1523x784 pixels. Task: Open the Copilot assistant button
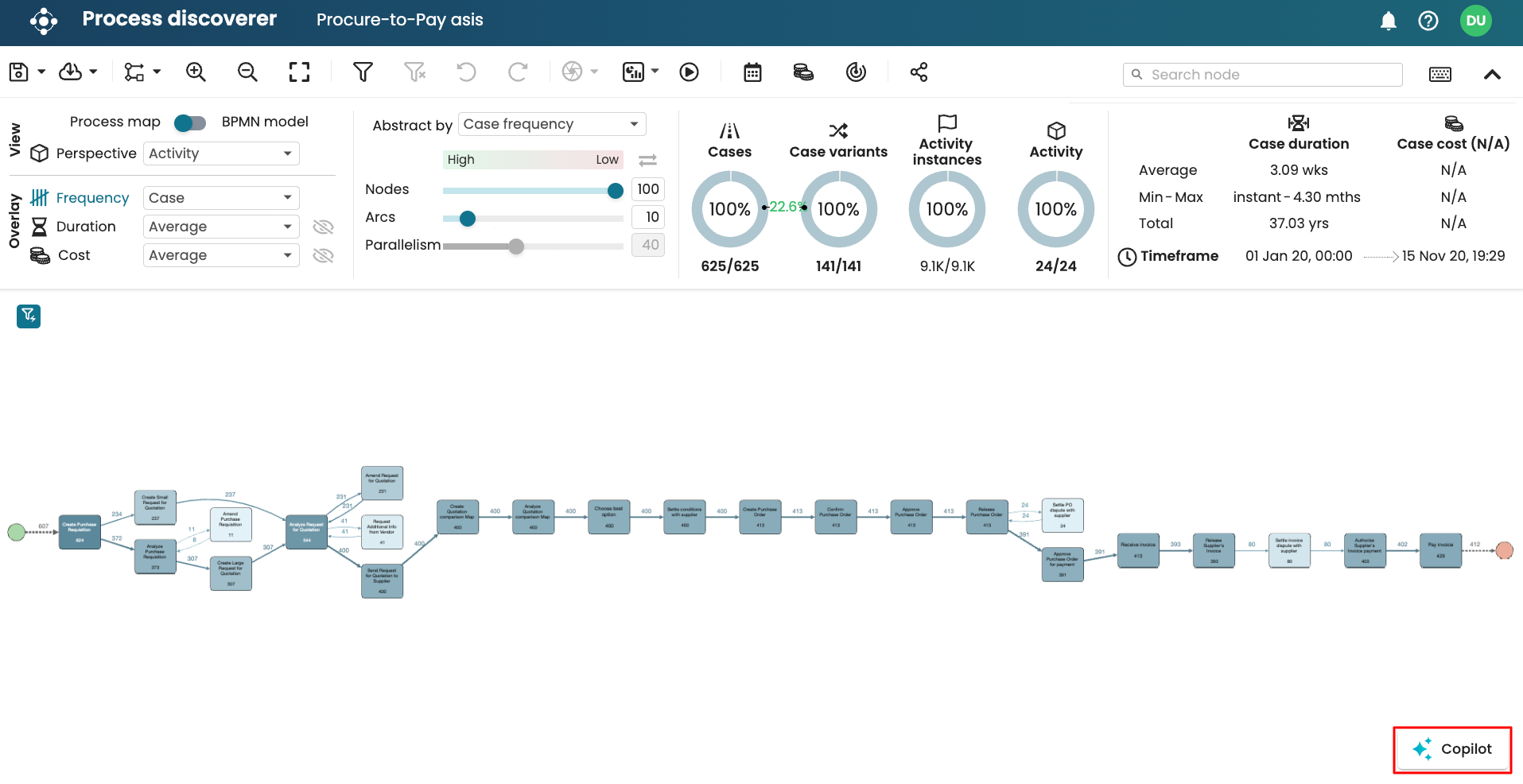pyautogui.click(x=1452, y=749)
